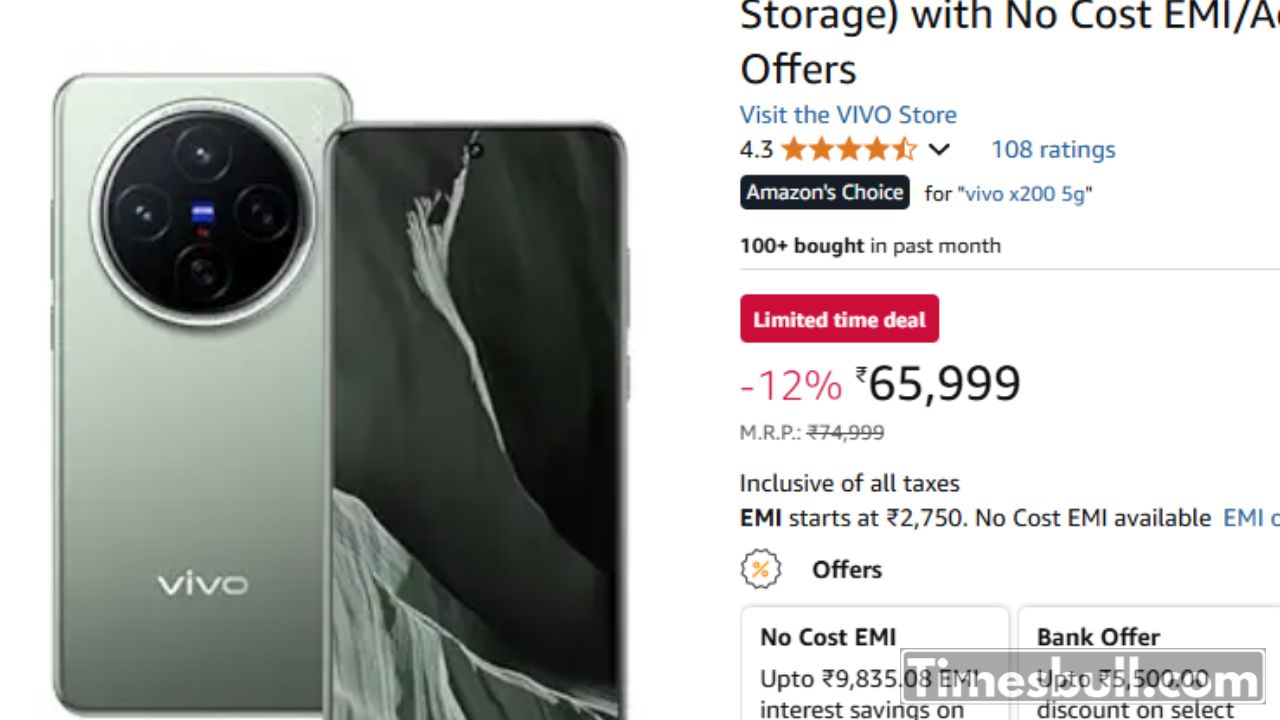The image size is (1280, 720).
Task: Click the orange star rating icons
Action: pos(848,150)
